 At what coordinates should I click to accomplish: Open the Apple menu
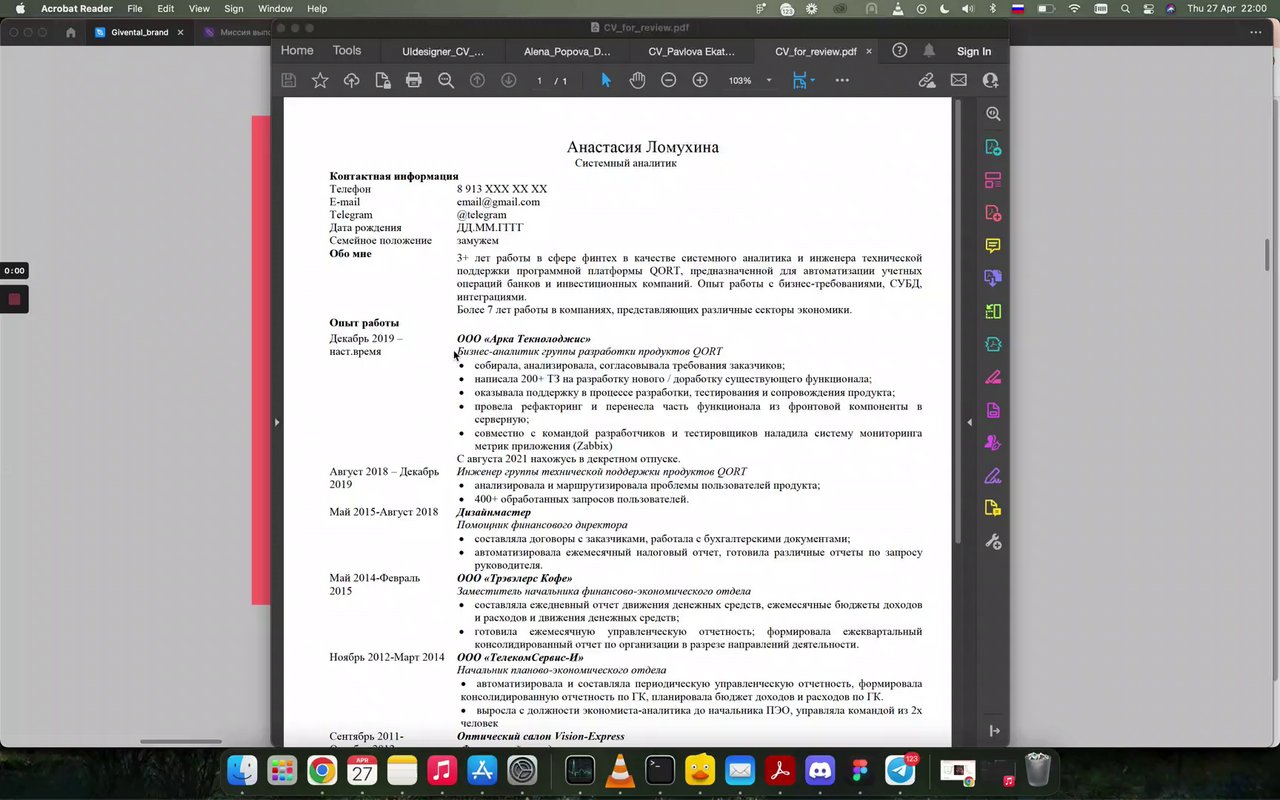click(x=20, y=8)
